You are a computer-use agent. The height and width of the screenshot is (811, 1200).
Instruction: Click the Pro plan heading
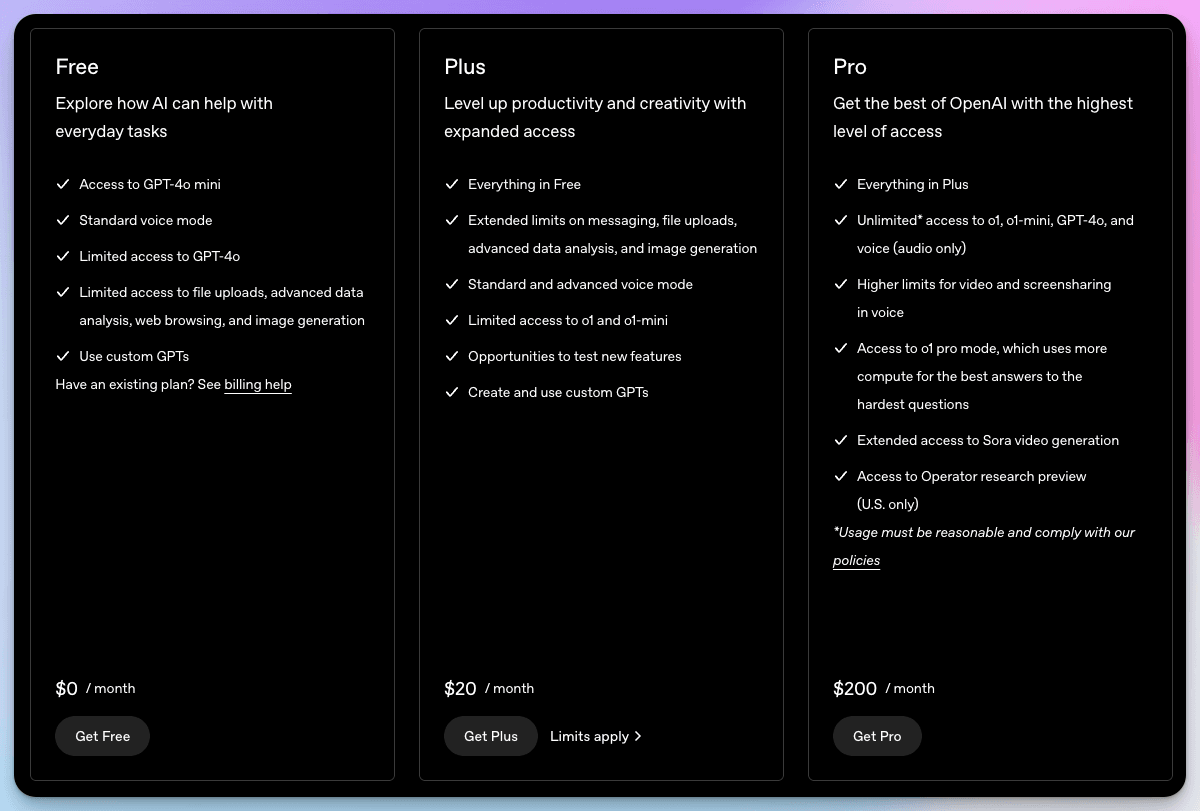point(850,67)
